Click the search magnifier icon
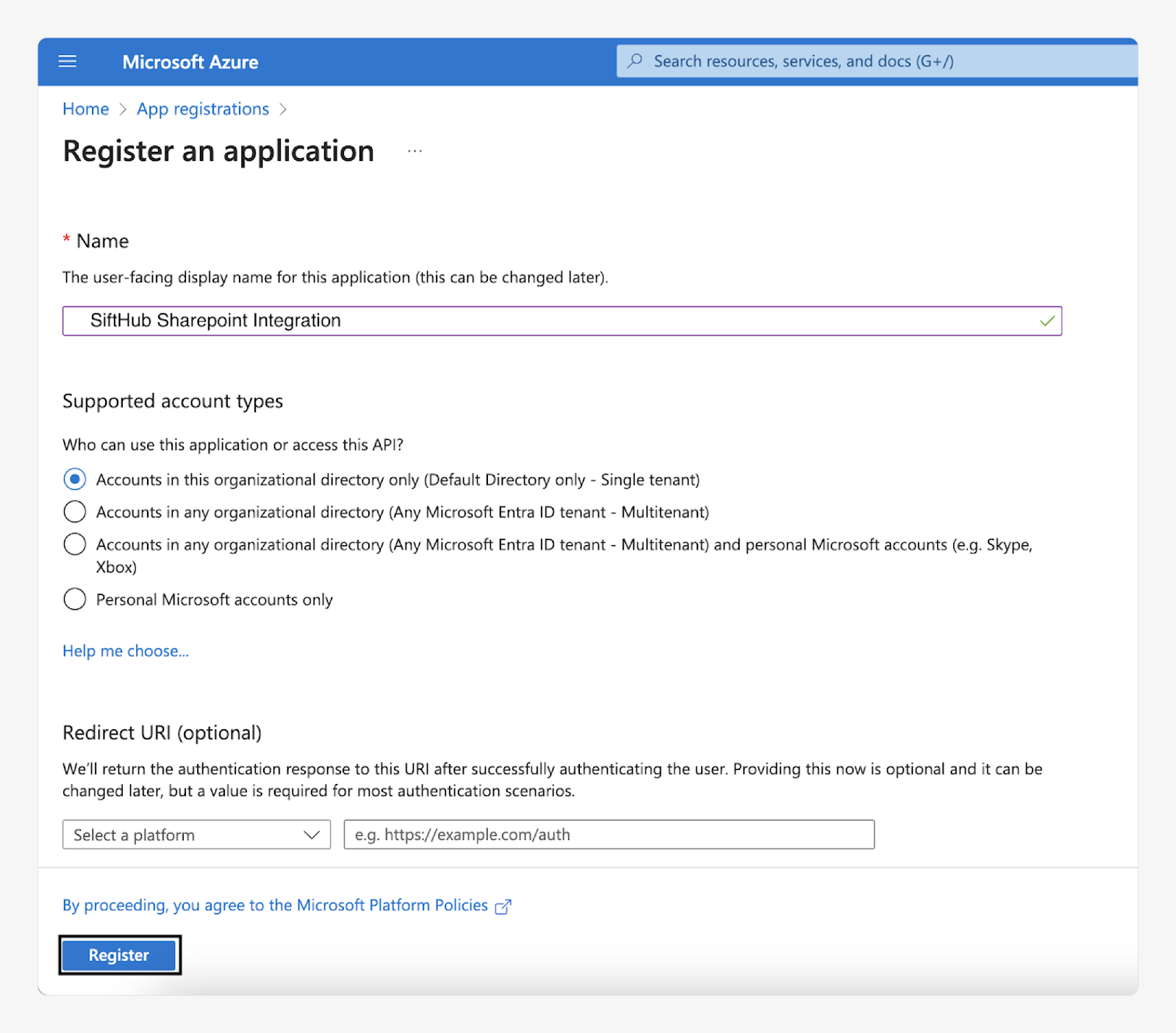Screen dimensions: 1176x1033 click(635, 61)
